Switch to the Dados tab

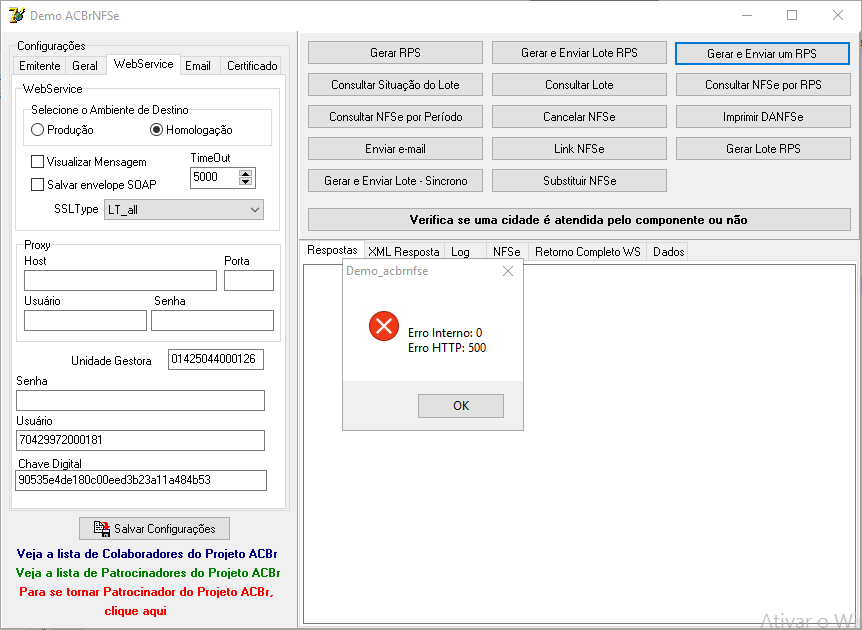click(x=668, y=252)
